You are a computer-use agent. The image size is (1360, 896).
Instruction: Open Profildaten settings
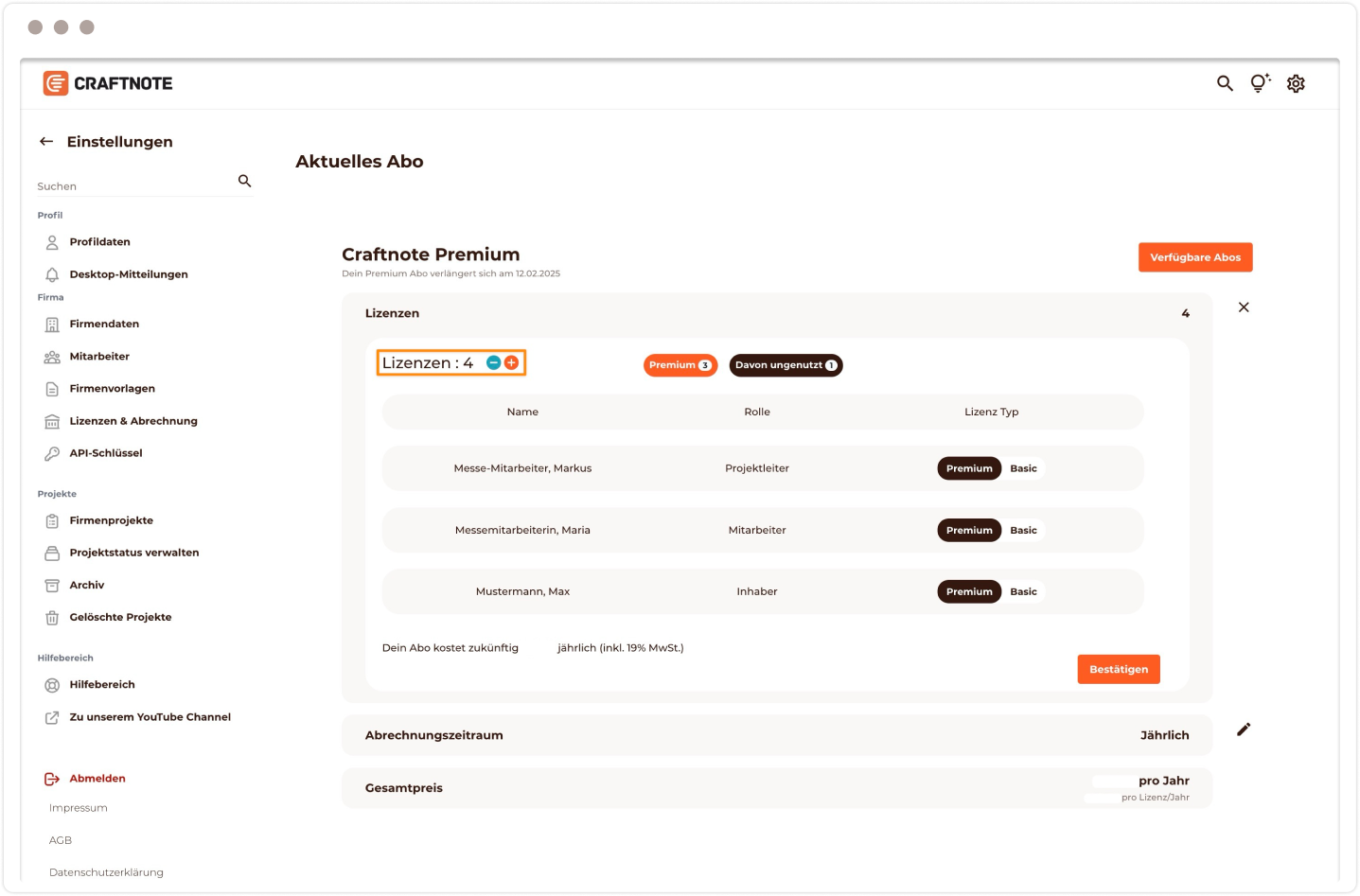[x=99, y=242]
